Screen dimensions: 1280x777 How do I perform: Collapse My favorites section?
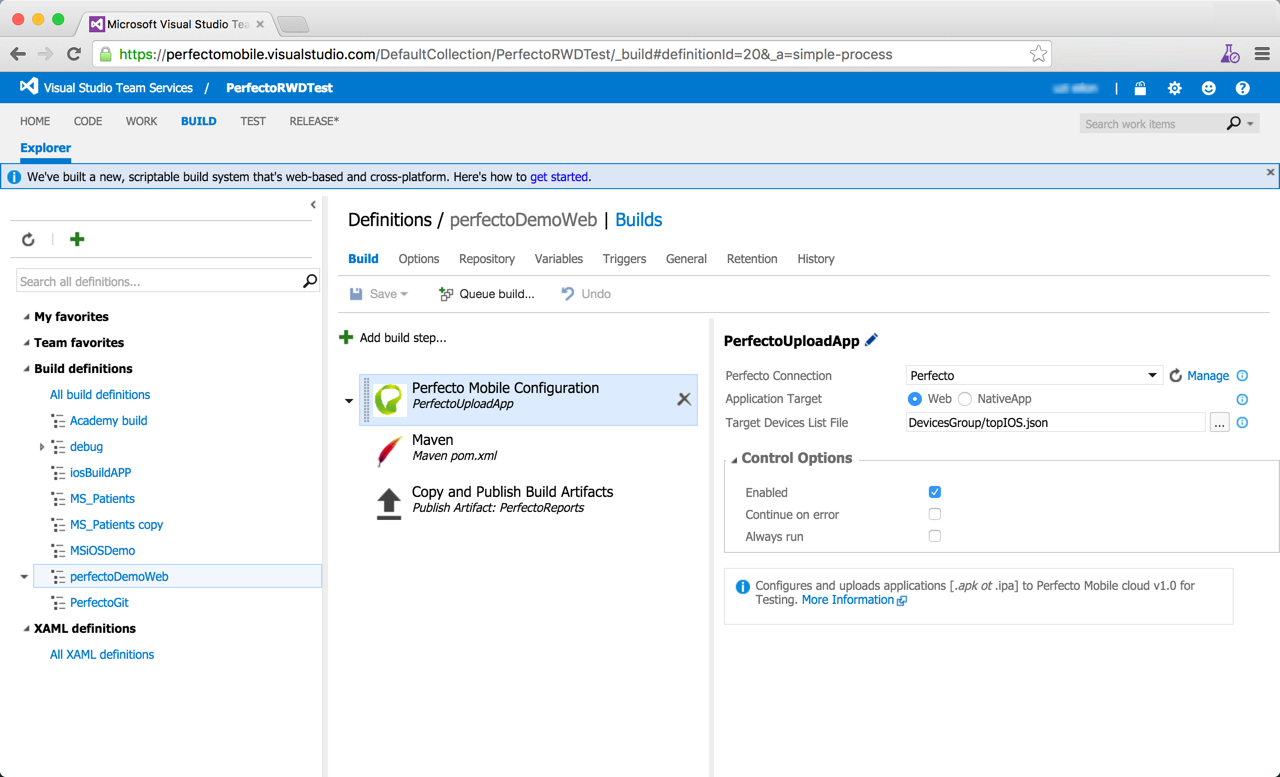[26, 317]
